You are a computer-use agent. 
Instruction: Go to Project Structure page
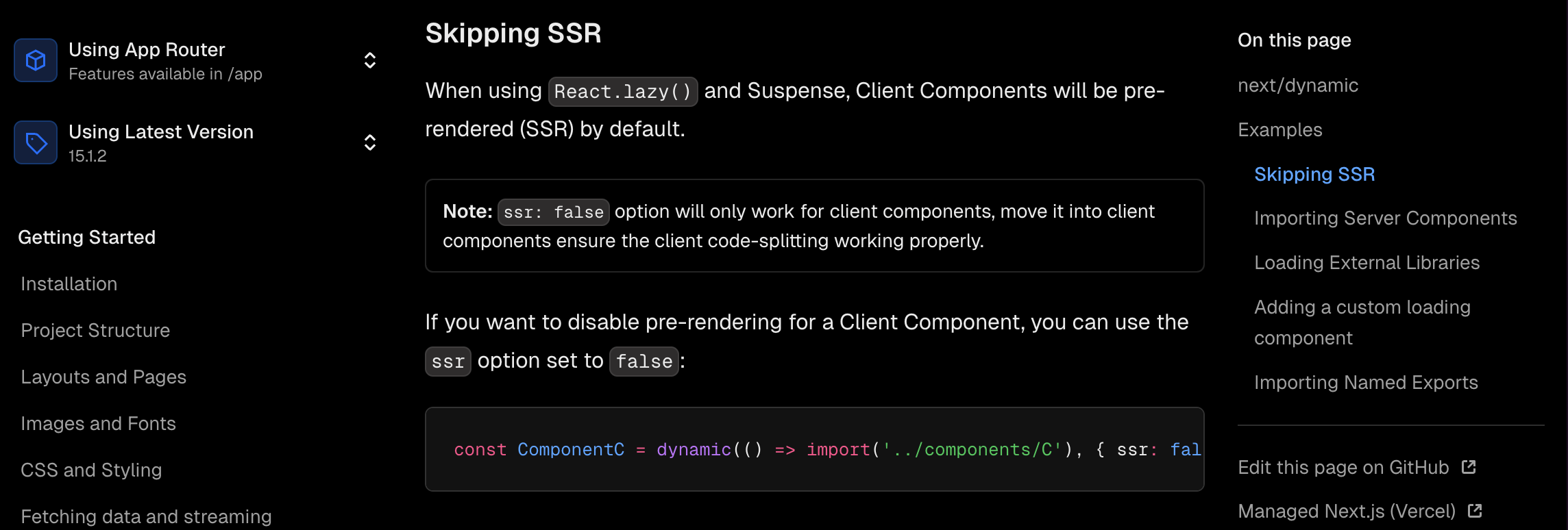95,331
